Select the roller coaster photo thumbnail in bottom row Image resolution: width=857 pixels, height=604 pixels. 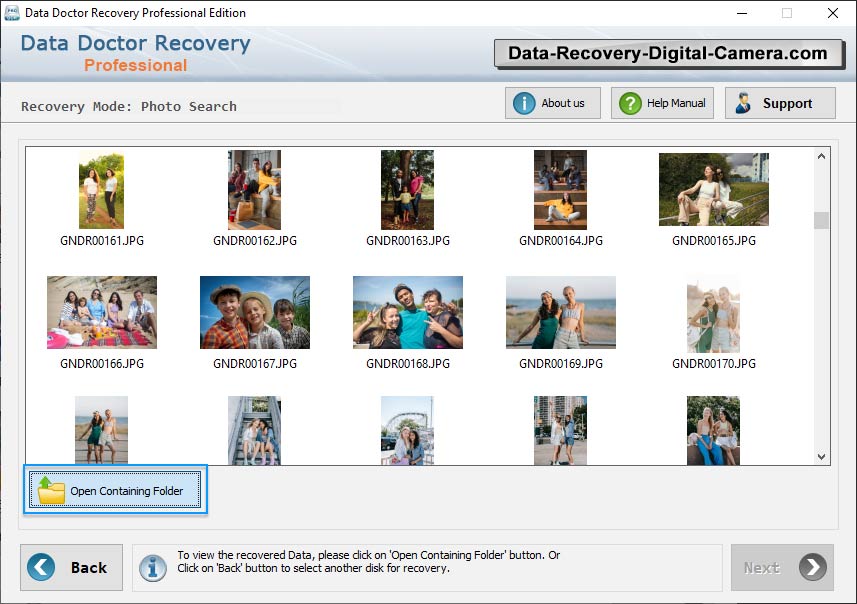tap(408, 430)
